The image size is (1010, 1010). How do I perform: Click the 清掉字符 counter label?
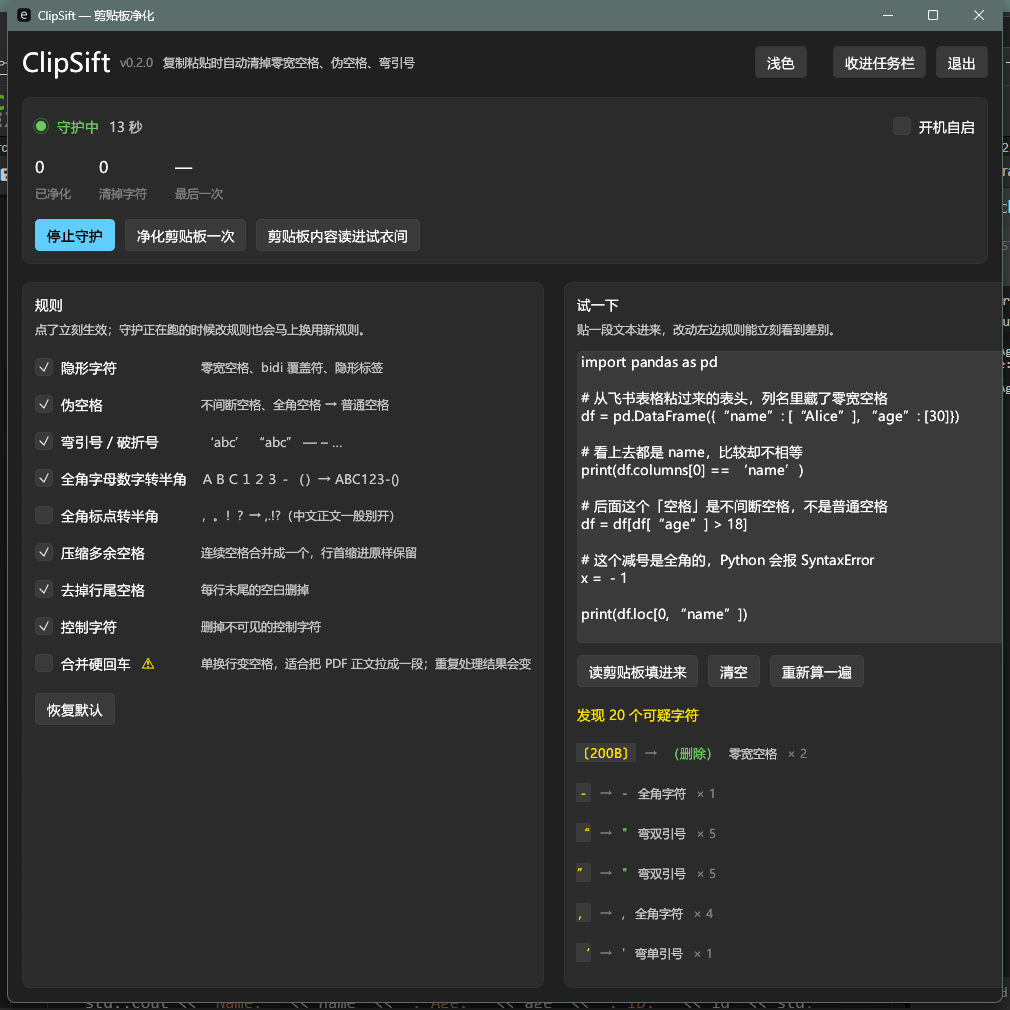pyautogui.click(x=122, y=193)
